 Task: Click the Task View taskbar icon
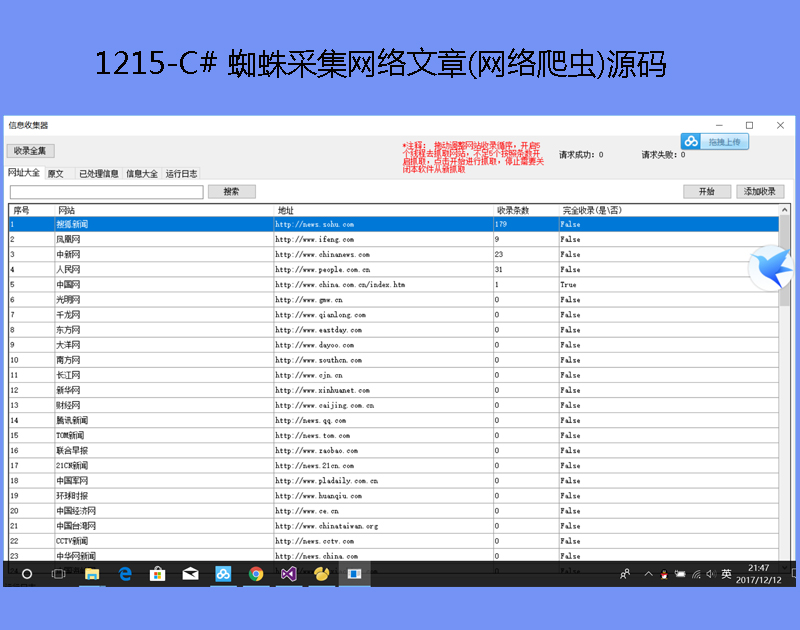pos(59,574)
